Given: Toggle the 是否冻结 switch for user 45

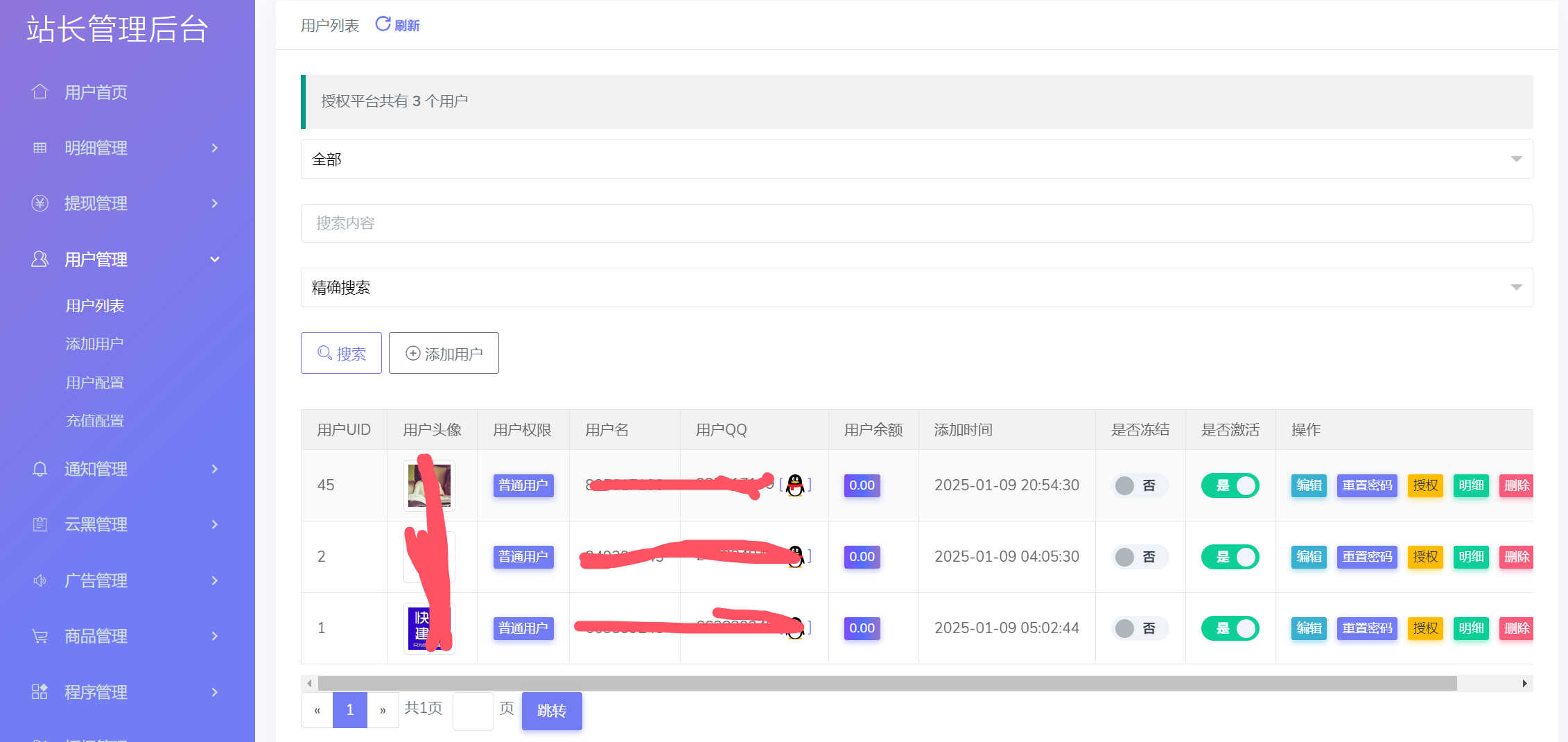Looking at the screenshot, I should tap(1139, 485).
